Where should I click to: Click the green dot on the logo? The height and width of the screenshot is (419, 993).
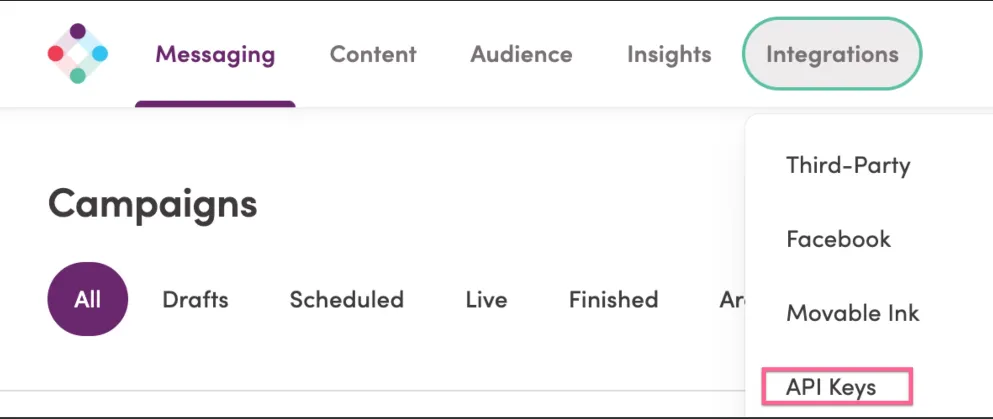[x=77, y=76]
